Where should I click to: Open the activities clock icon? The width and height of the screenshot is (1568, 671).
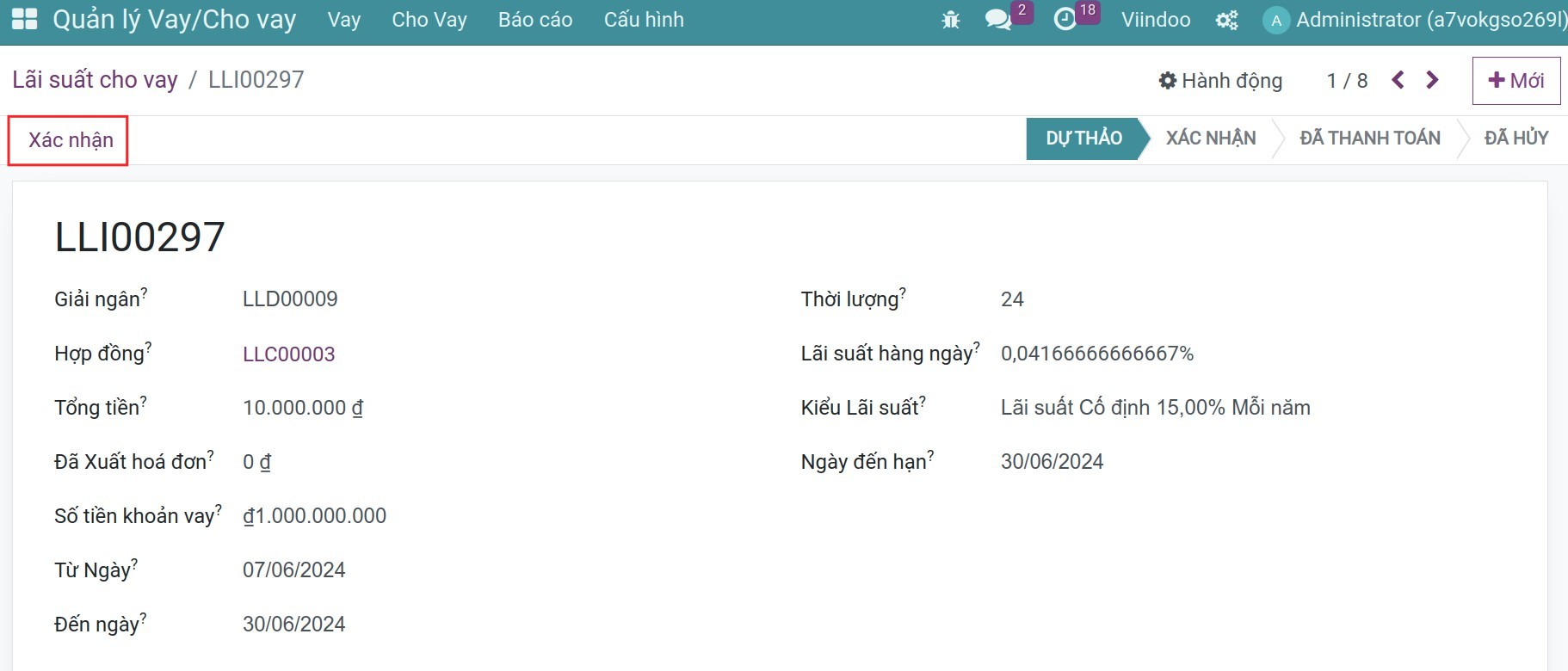tap(1065, 20)
